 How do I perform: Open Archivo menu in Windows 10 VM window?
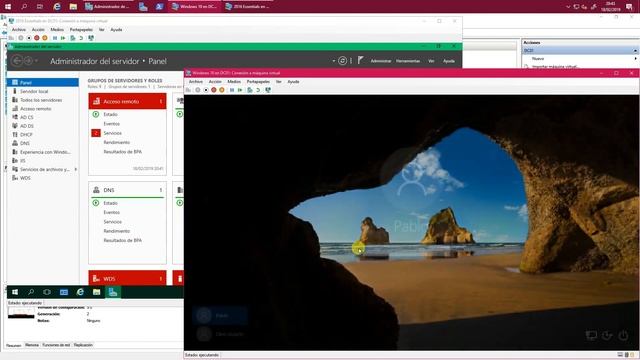(196, 82)
